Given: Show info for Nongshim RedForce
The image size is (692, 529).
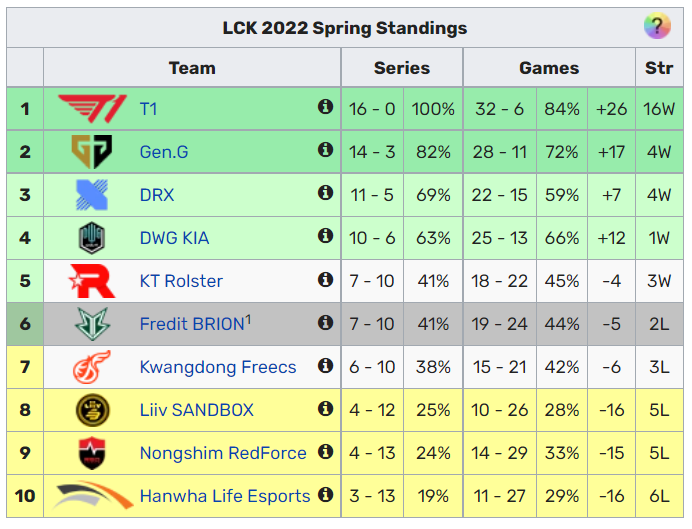Looking at the screenshot, I should (325, 451).
